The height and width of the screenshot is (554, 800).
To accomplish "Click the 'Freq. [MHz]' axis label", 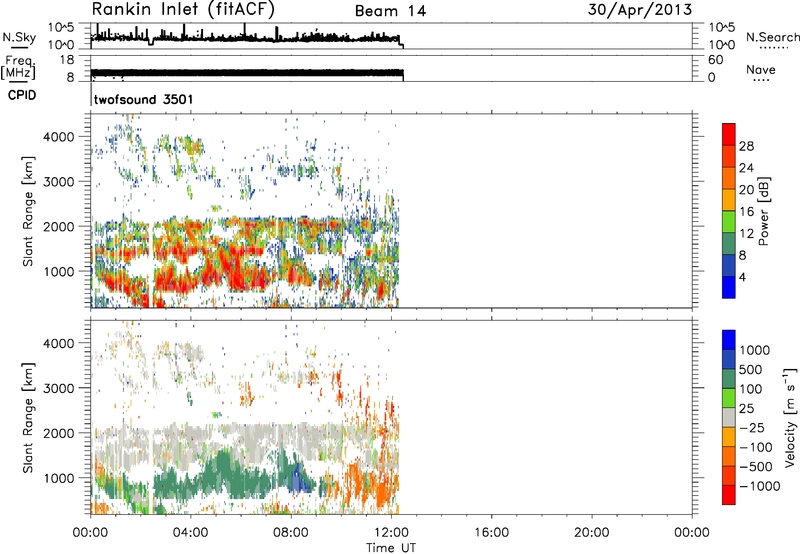I will point(18,68).
